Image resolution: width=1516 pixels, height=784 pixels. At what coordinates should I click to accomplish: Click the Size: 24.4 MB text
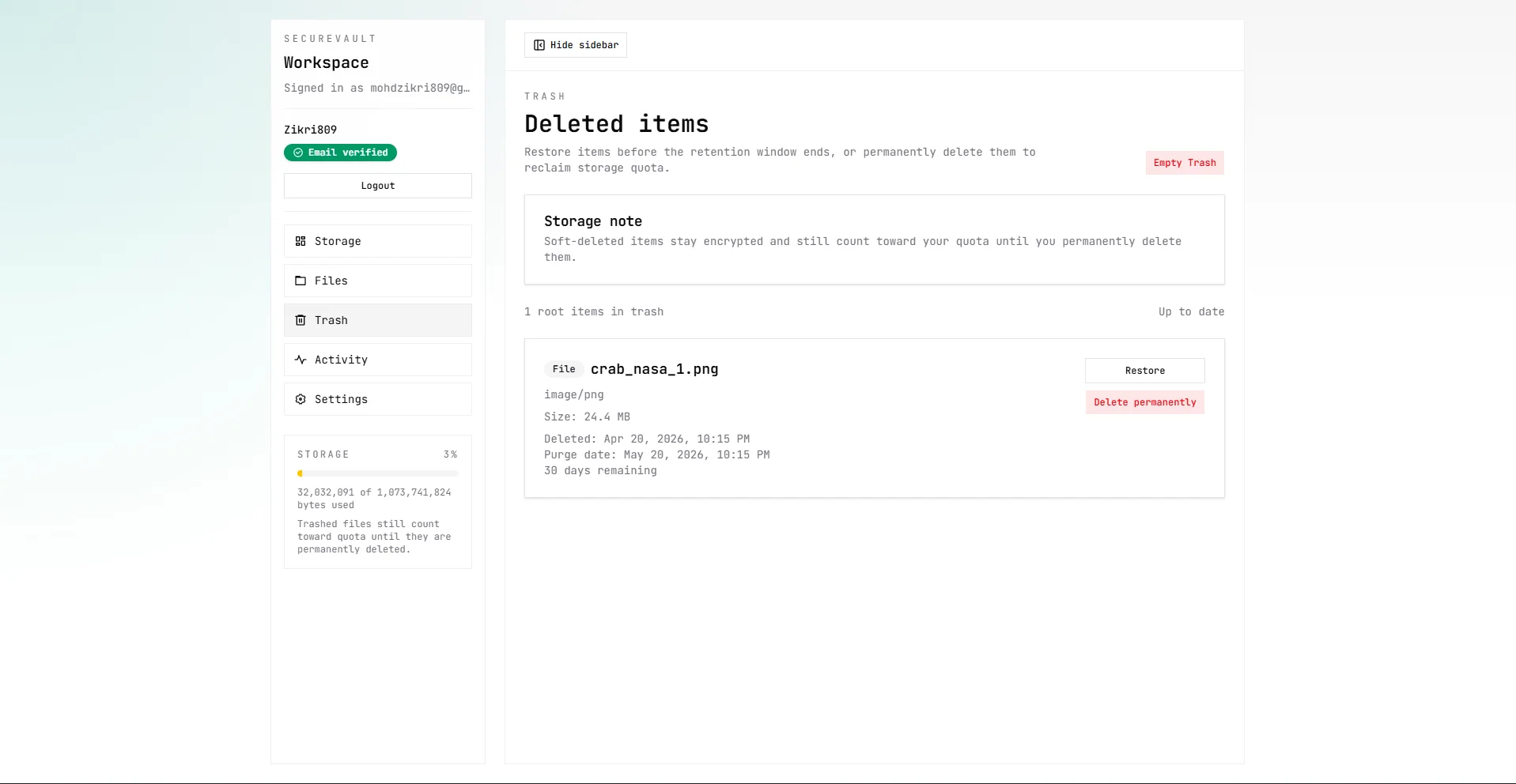point(587,416)
